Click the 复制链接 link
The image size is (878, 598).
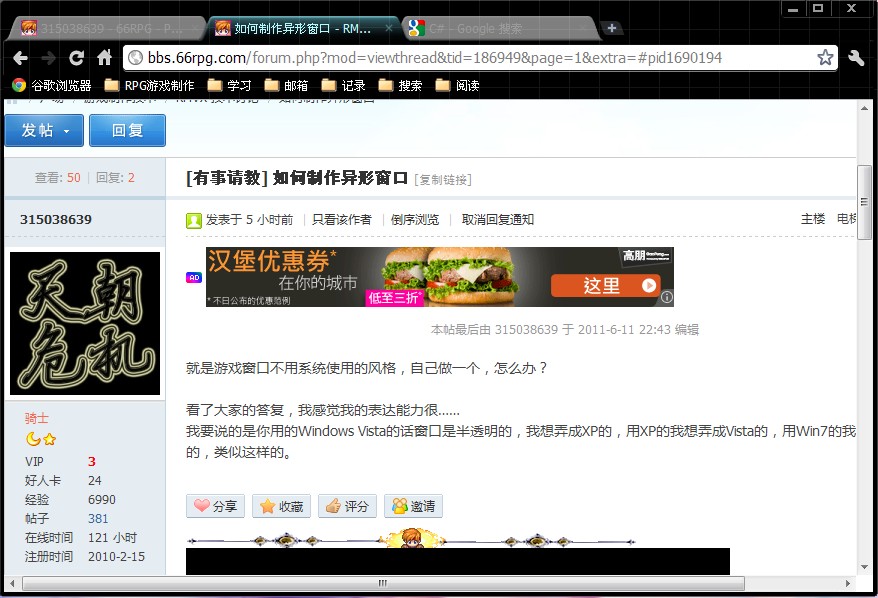click(443, 180)
